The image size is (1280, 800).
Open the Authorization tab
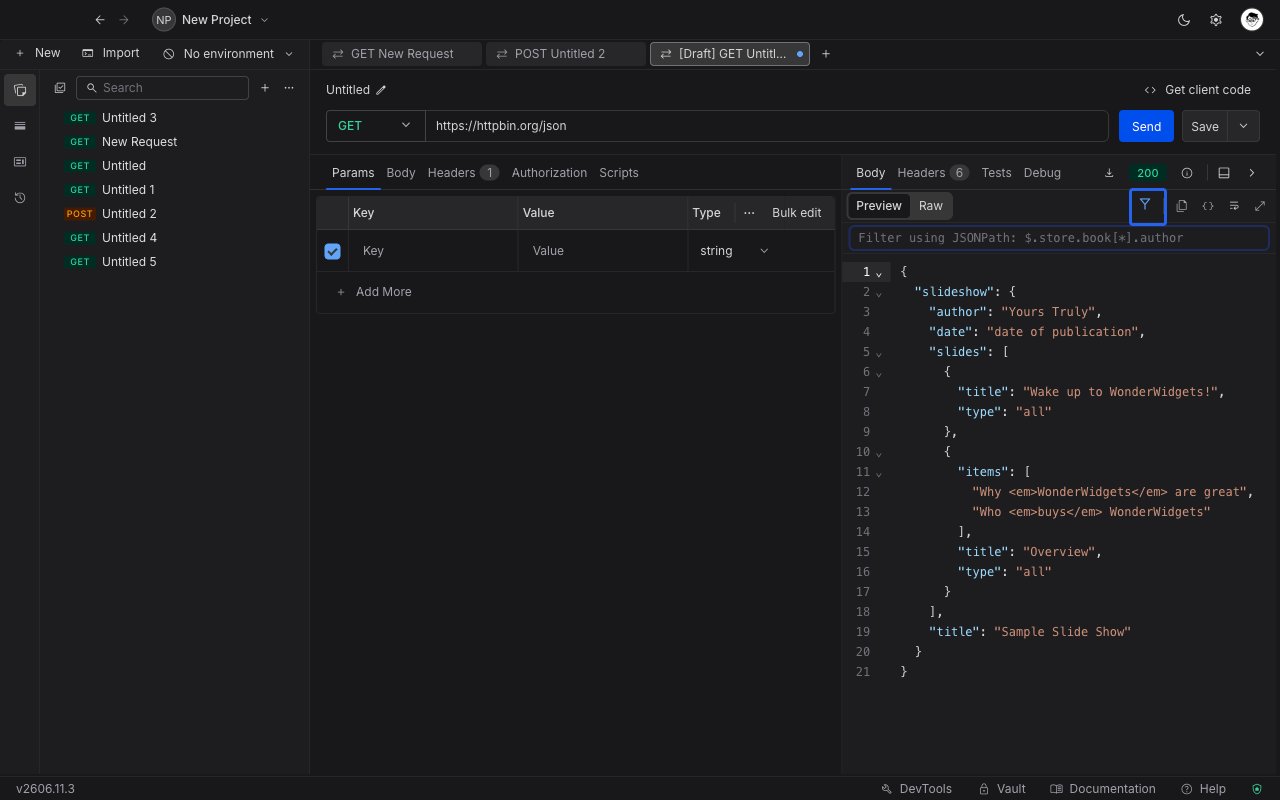[x=549, y=173]
